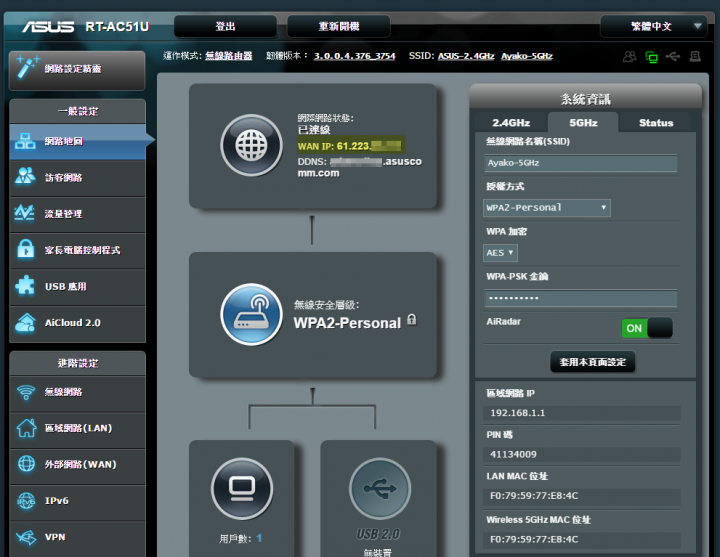This screenshot has width=720, height=557.
Task: Switch to the 2.4GHz tab
Action: 511,123
